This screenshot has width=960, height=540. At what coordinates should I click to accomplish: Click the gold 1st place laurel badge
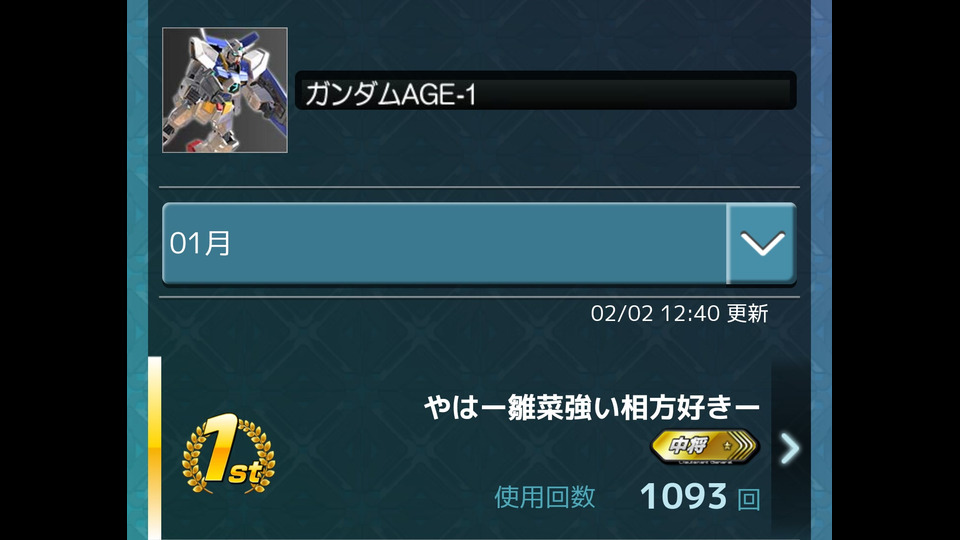228,454
